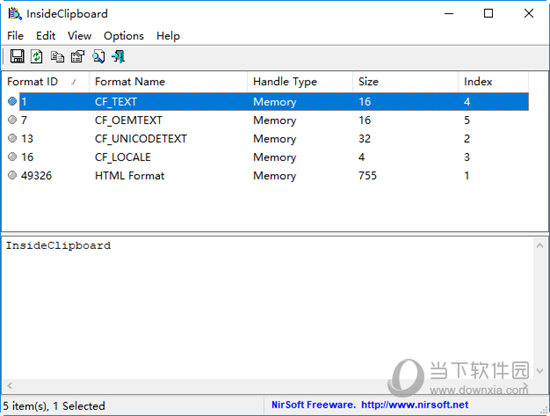Click the Index value in the CF_UNICODETEXT row

click(x=467, y=139)
